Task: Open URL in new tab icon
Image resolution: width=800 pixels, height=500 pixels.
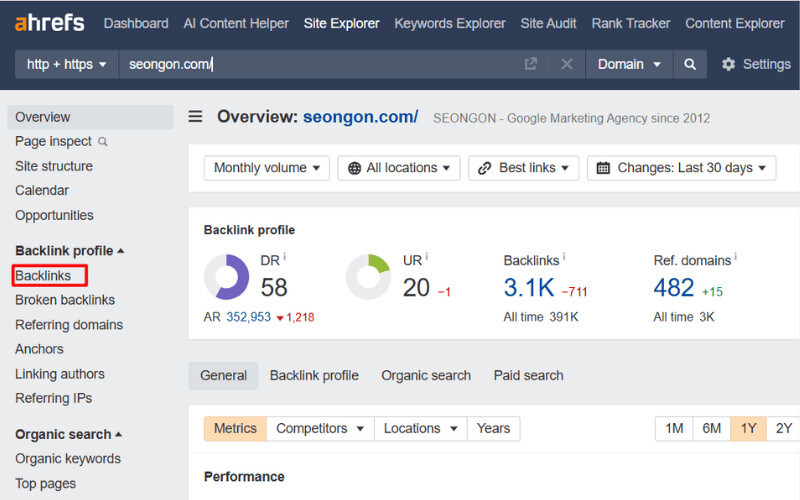Action: 531,64
